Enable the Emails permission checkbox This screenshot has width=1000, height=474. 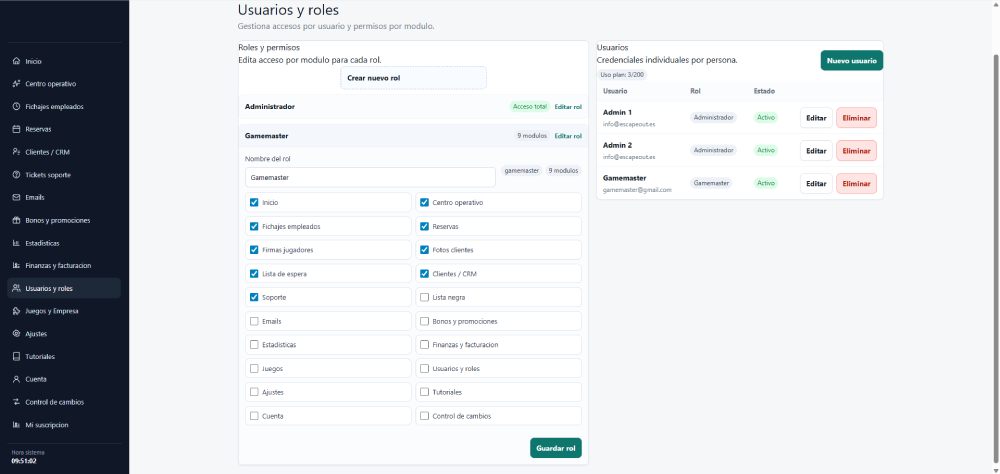(x=254, y=321)
